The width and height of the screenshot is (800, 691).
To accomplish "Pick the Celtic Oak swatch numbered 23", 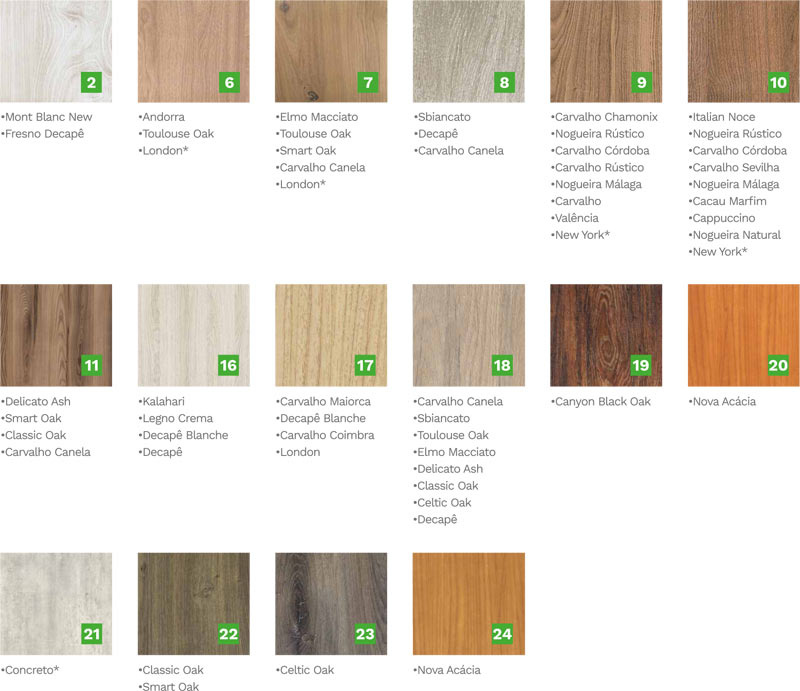I will (331, 604).
